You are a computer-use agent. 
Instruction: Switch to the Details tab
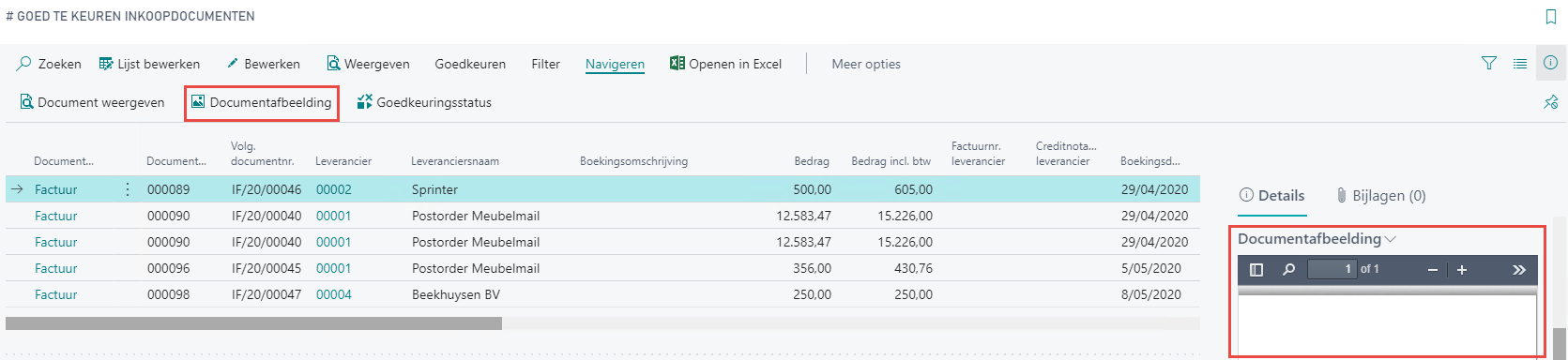pos(1271,196)
